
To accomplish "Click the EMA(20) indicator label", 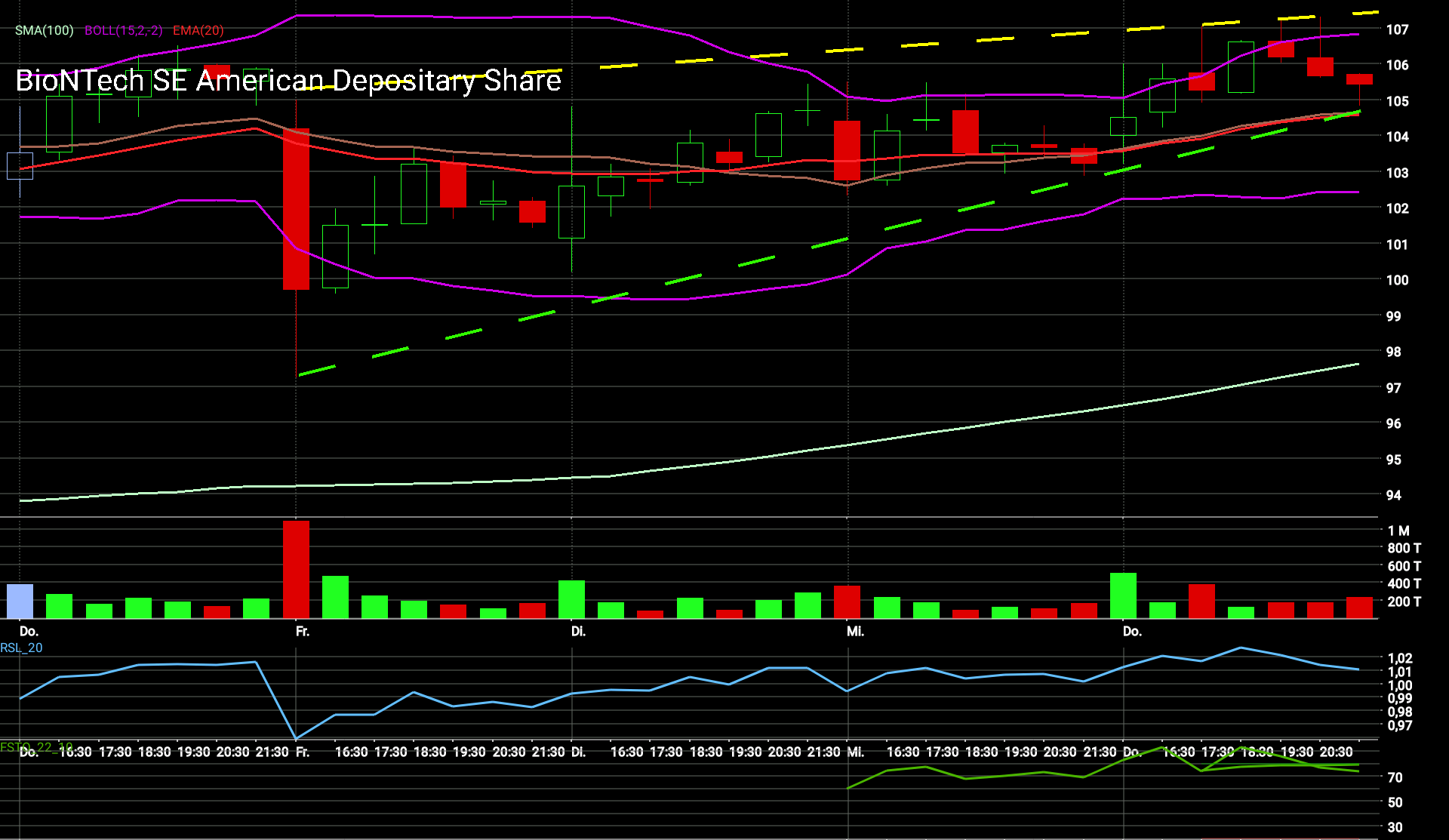I will 198,30.
